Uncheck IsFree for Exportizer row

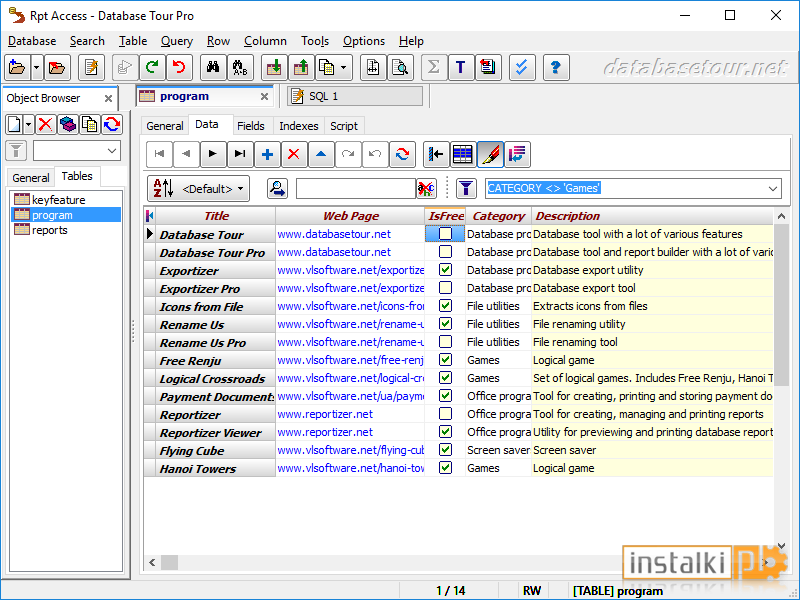pos(445,270)
